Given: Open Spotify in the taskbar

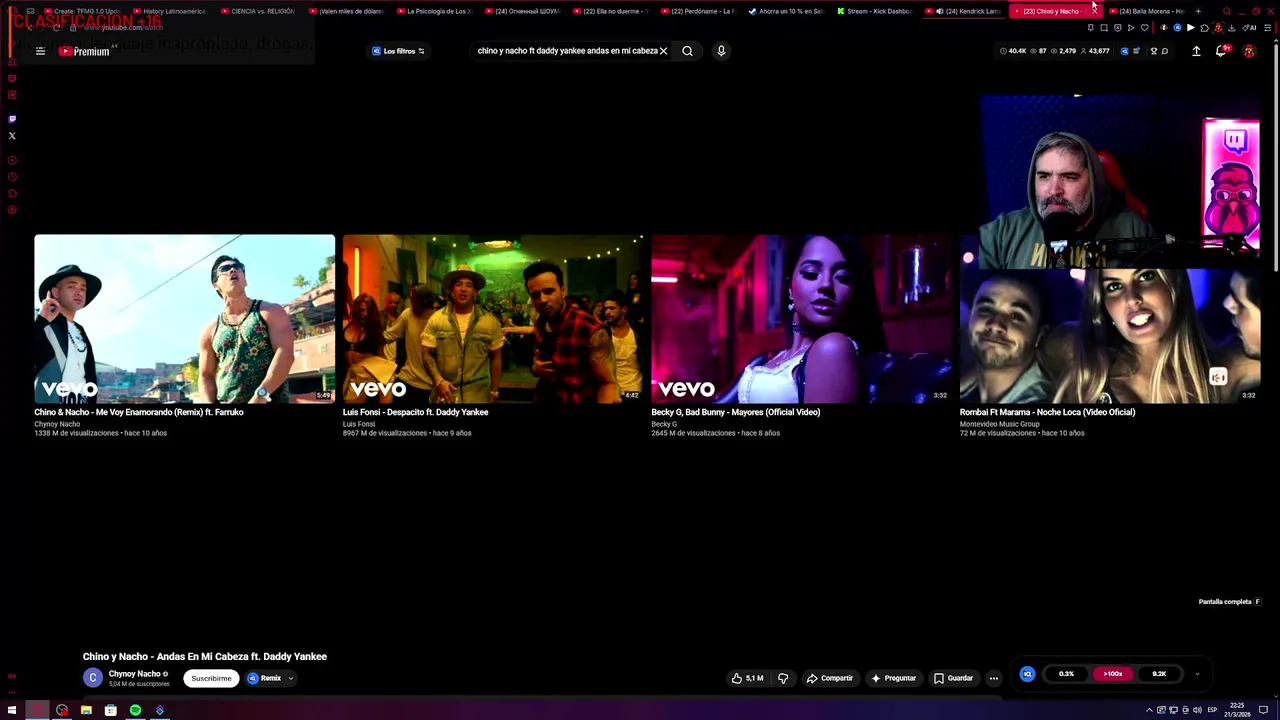Looking at the screenshot, I should pos(135,710).
